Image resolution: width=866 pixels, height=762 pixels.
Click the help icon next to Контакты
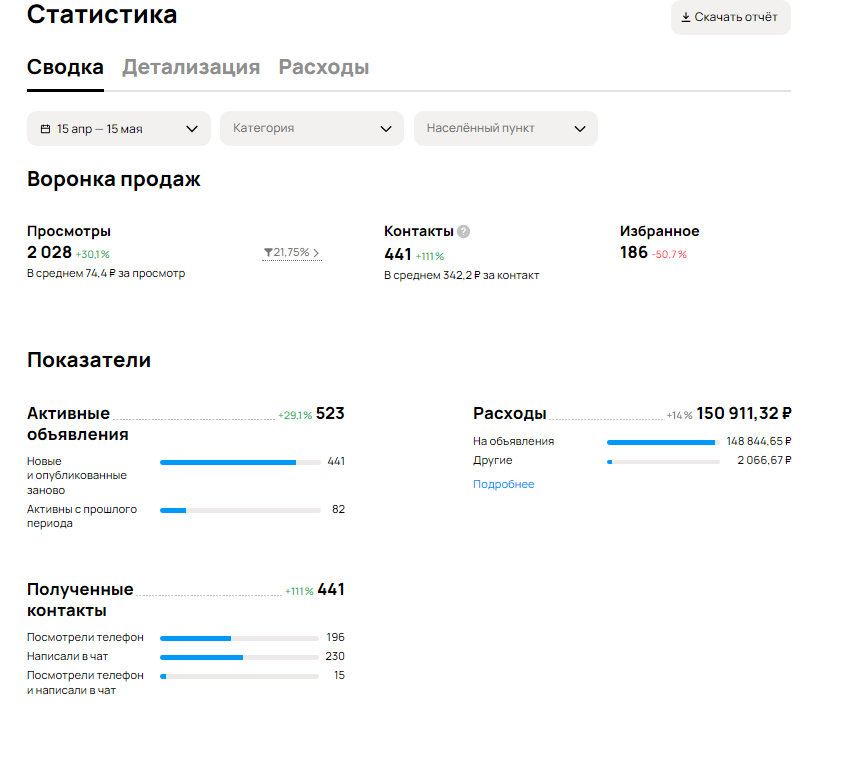[463, 231]
